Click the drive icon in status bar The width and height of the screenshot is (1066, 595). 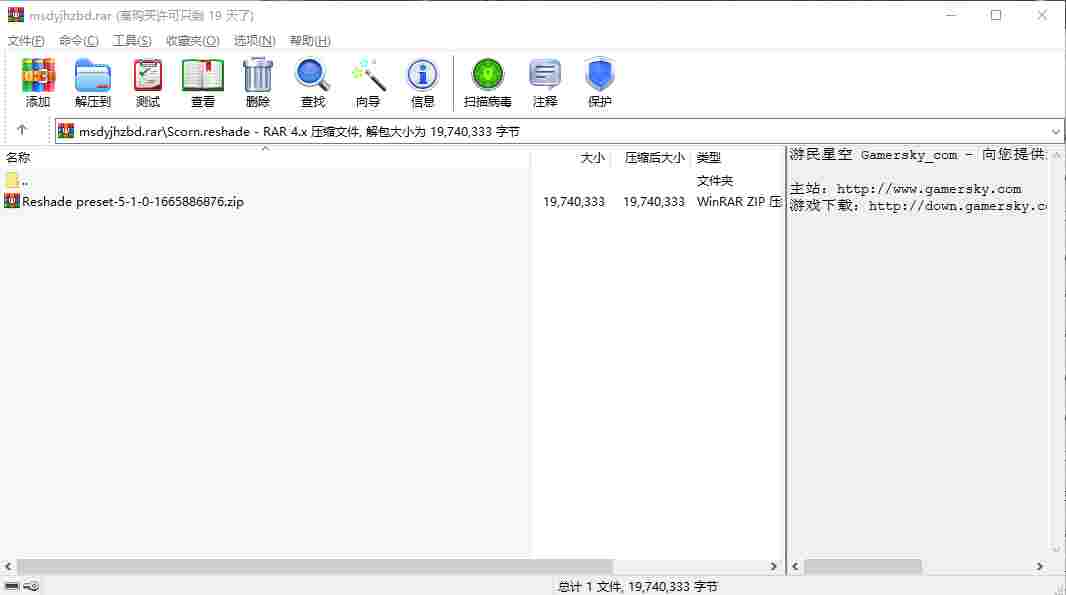(12, 585)
